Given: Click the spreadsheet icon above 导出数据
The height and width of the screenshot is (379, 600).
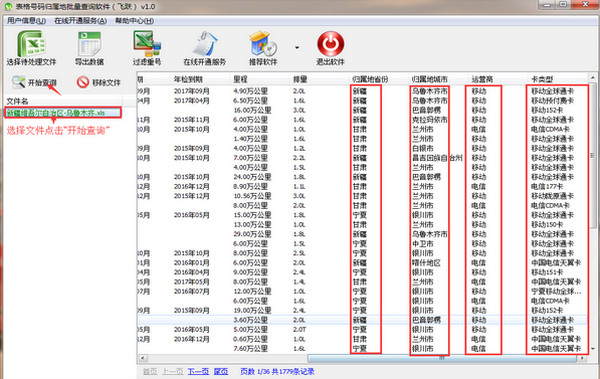Looking at the screenshot, I should click(90, 44).
